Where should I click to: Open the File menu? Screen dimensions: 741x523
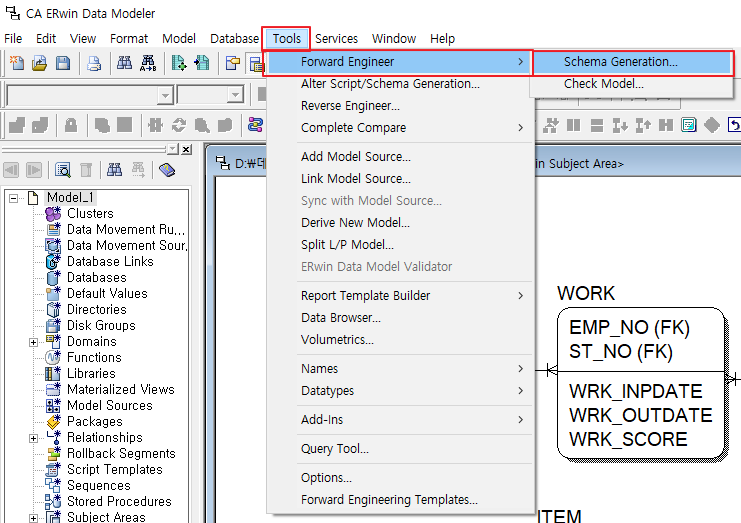click(13, 38)
